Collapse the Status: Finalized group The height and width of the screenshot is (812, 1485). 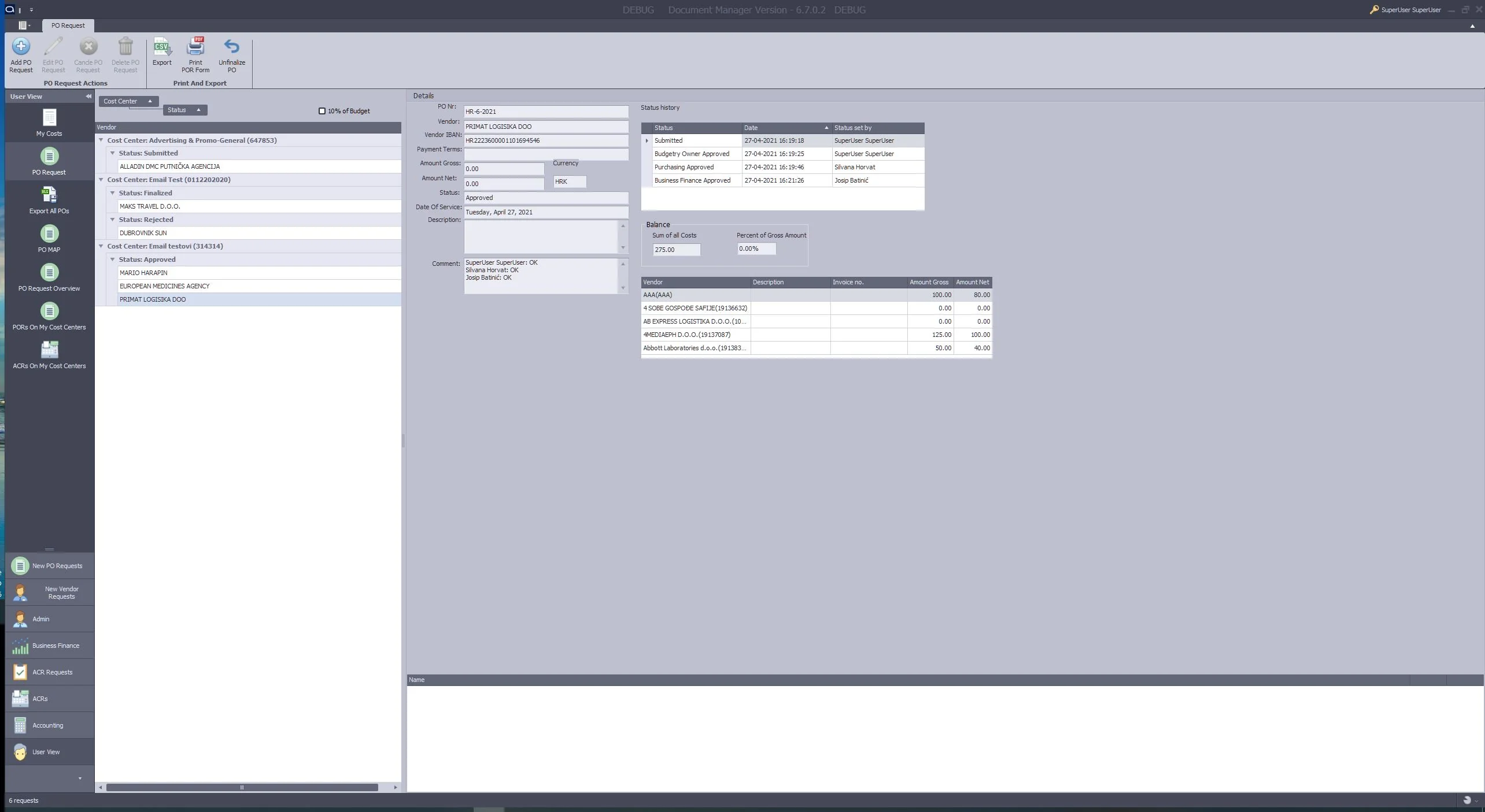(113, 193)
